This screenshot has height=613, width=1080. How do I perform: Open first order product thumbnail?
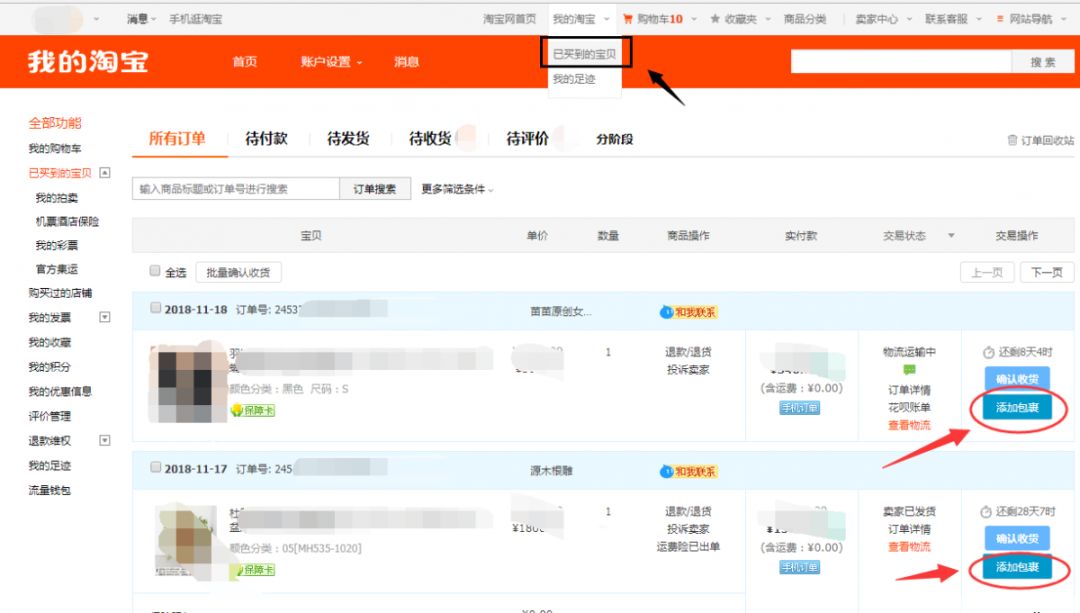tap(188, 381)
